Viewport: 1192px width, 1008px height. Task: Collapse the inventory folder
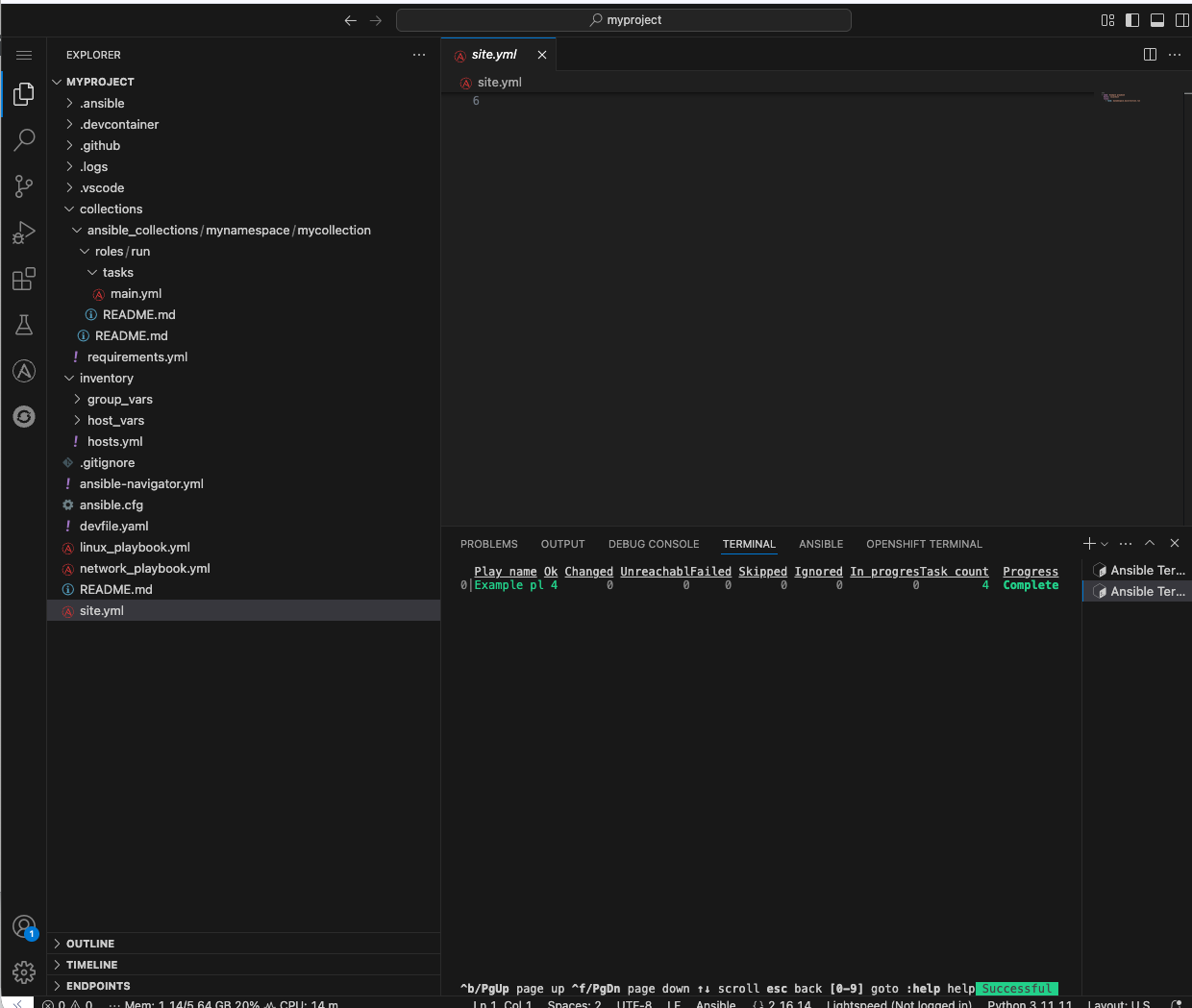[106, 378]
